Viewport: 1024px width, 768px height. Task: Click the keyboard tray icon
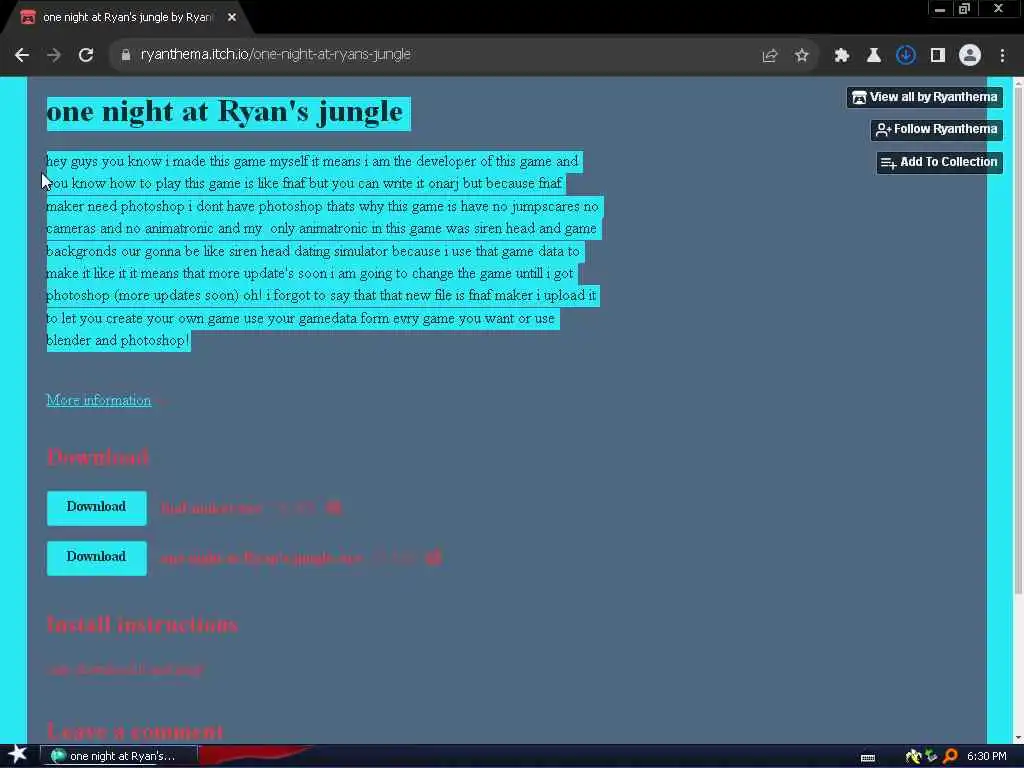868,758
